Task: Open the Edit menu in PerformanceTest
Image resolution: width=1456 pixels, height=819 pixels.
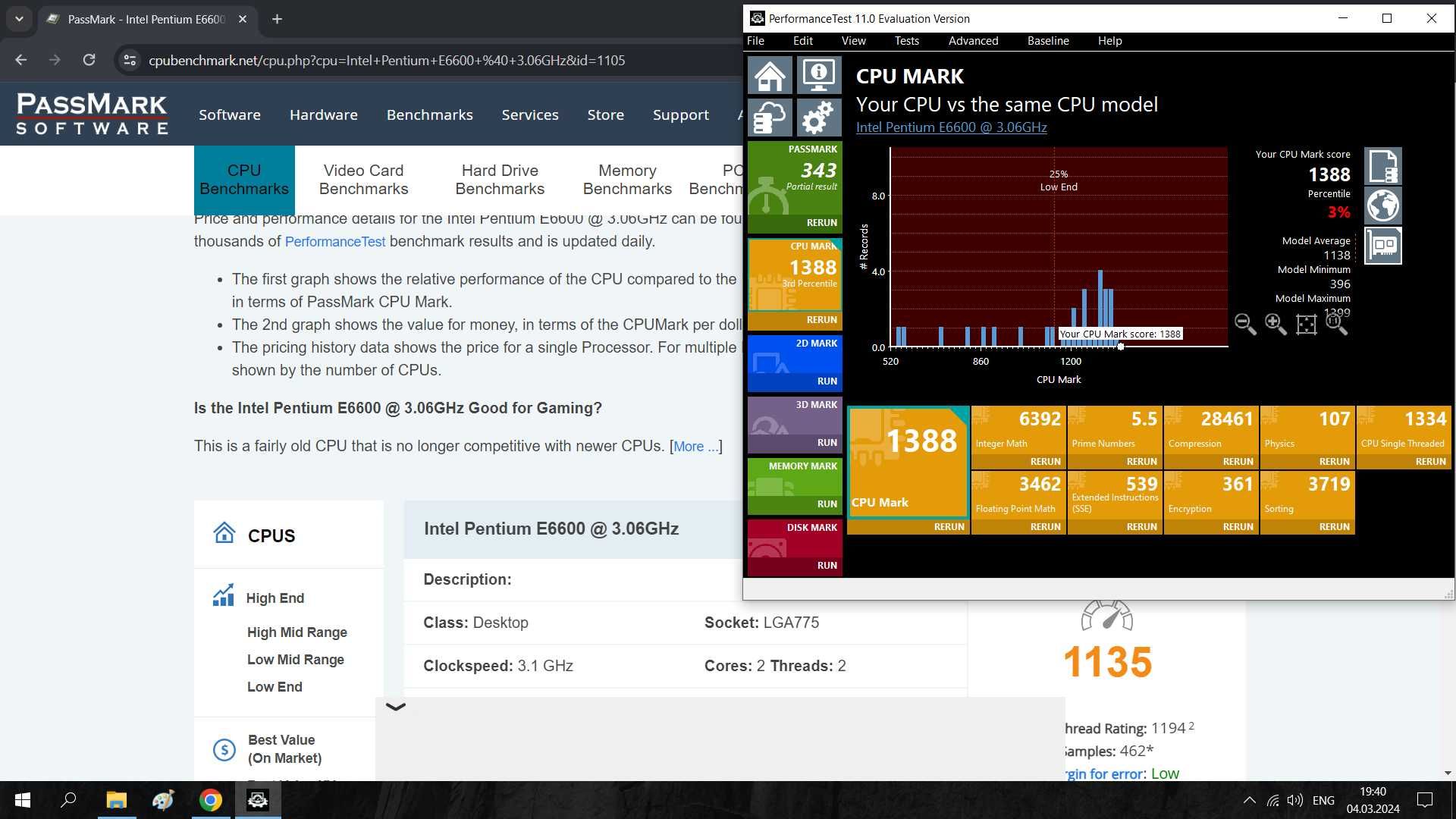Action: (x=802, y=41)
